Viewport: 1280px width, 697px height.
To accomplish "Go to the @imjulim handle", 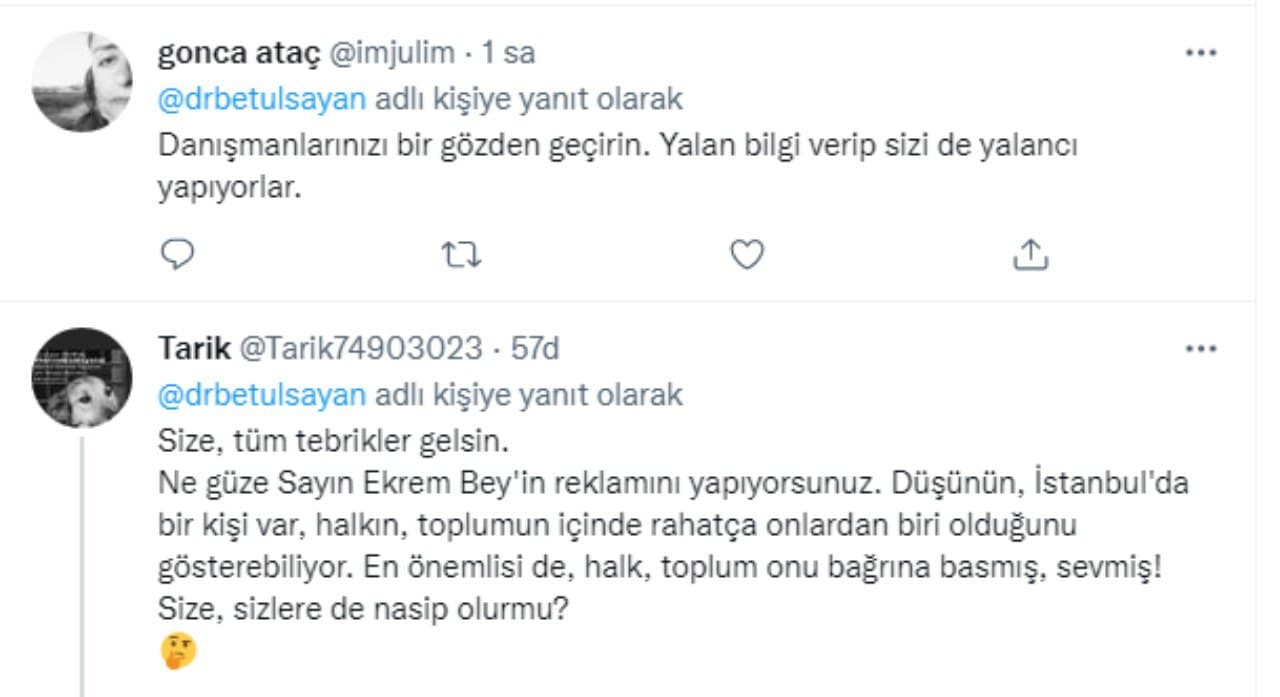I will pyautogui.click(x=391, y=53).
